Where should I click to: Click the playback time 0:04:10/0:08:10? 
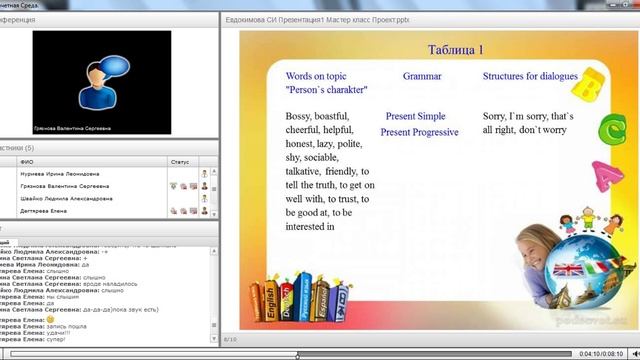pyautogui.click(x=601, y=354)
